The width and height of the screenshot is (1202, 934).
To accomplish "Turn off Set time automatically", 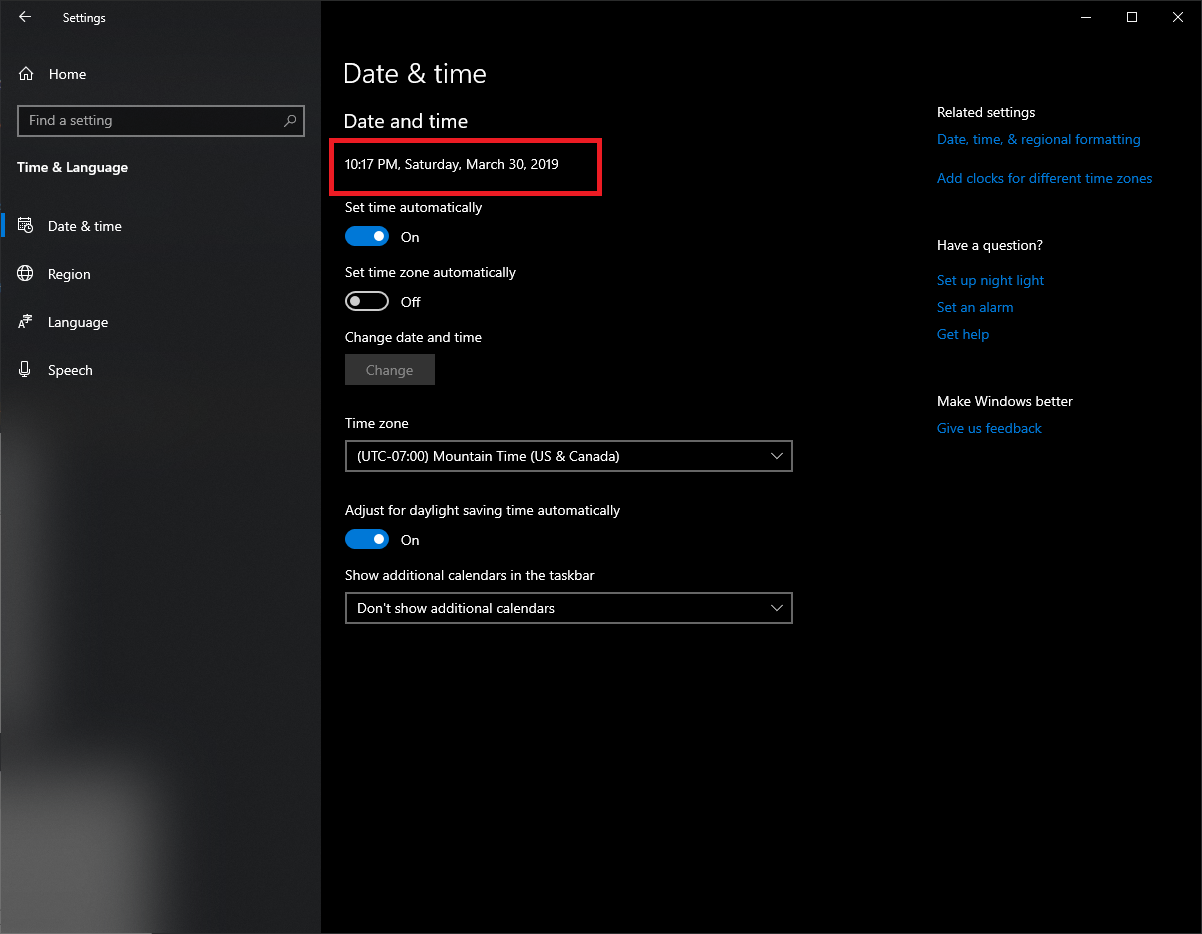I will pos(367,237).
